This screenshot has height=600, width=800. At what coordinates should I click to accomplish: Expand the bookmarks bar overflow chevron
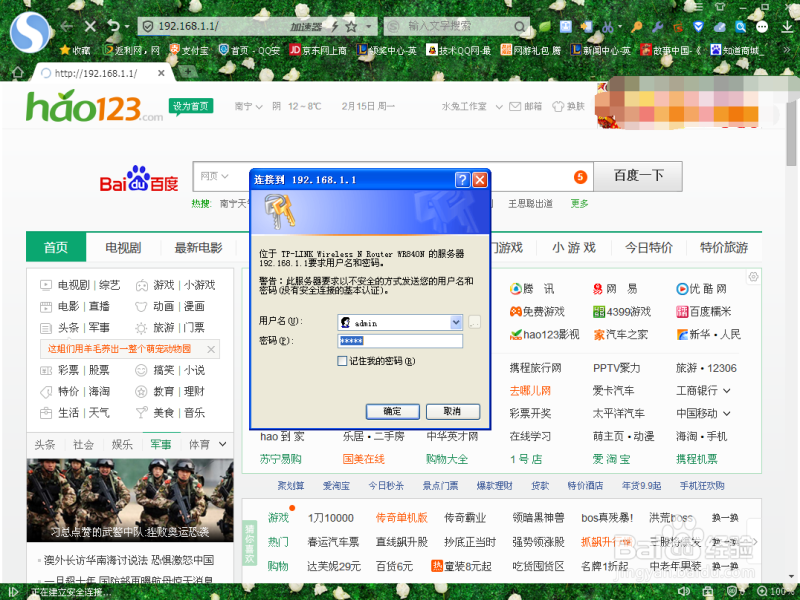(x=786, y=50)
